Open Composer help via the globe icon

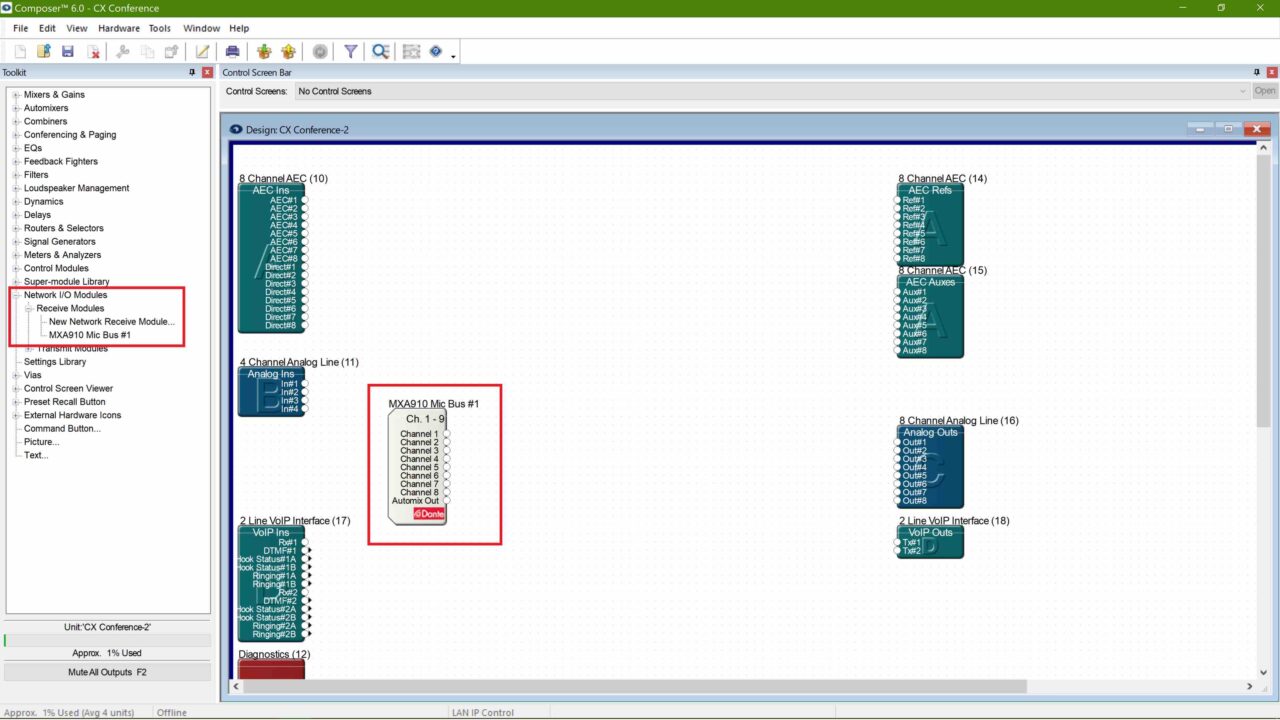(437, 51)
